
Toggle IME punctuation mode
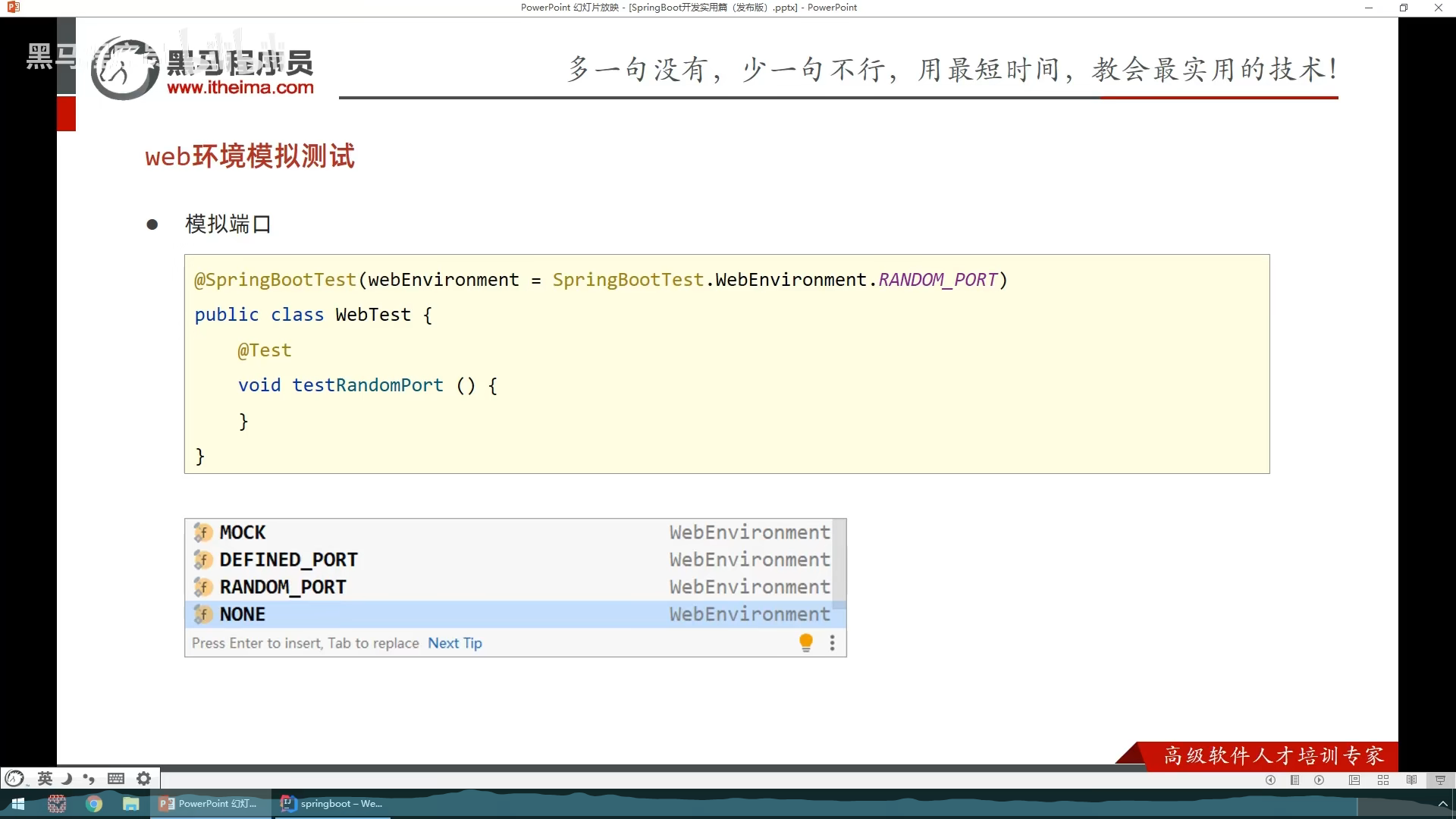tap(89, 778)
